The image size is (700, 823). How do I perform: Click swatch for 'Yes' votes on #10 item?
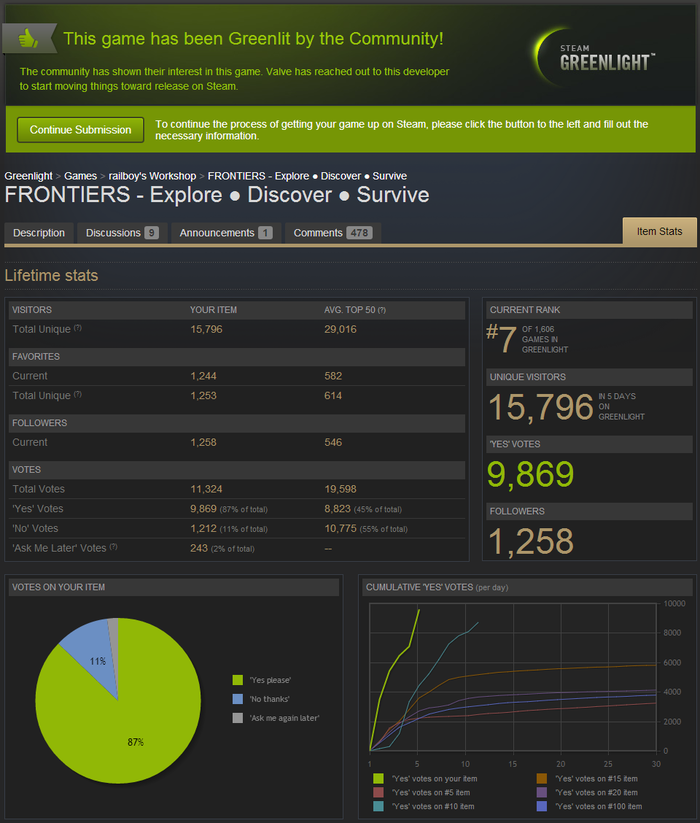(x=378, y=806)
